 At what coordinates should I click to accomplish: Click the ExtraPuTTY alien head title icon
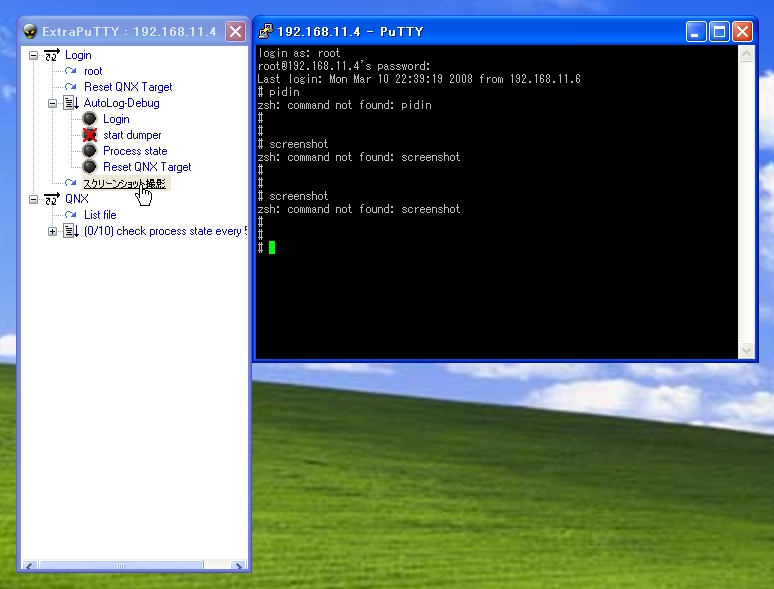click(x=30, y=31)
